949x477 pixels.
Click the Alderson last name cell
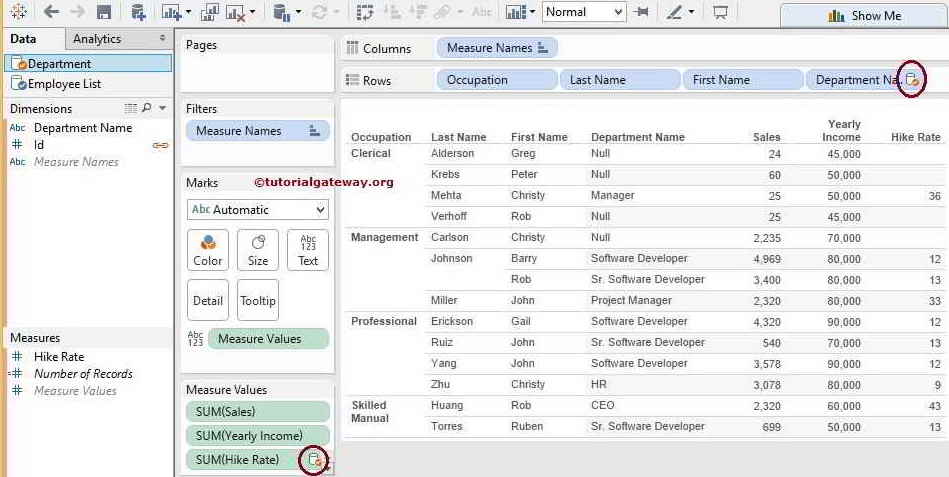[452, 154]
